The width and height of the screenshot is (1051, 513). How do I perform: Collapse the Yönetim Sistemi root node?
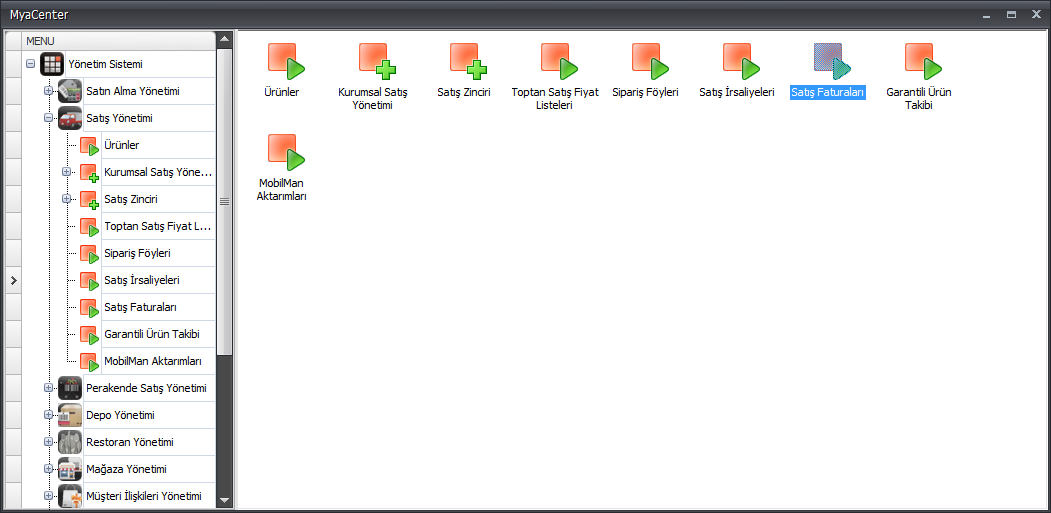tap(31, 64)
